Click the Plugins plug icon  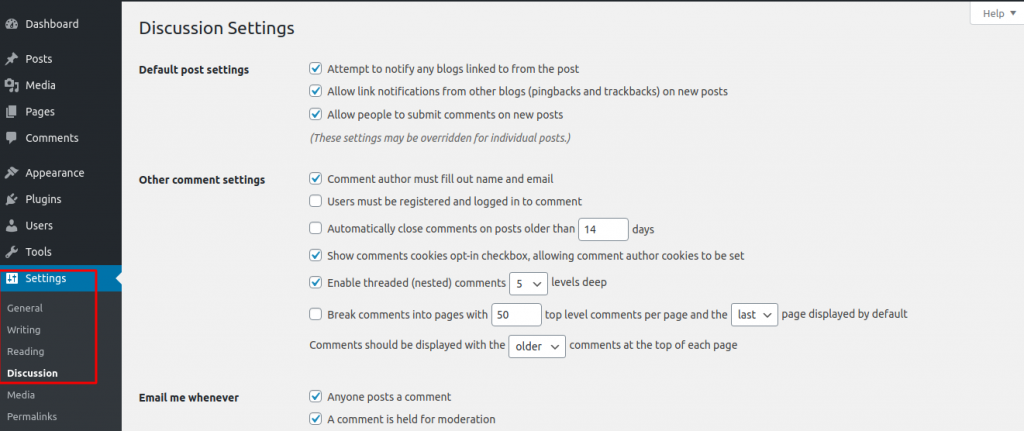pyautogui.click(x=12, y=199)
